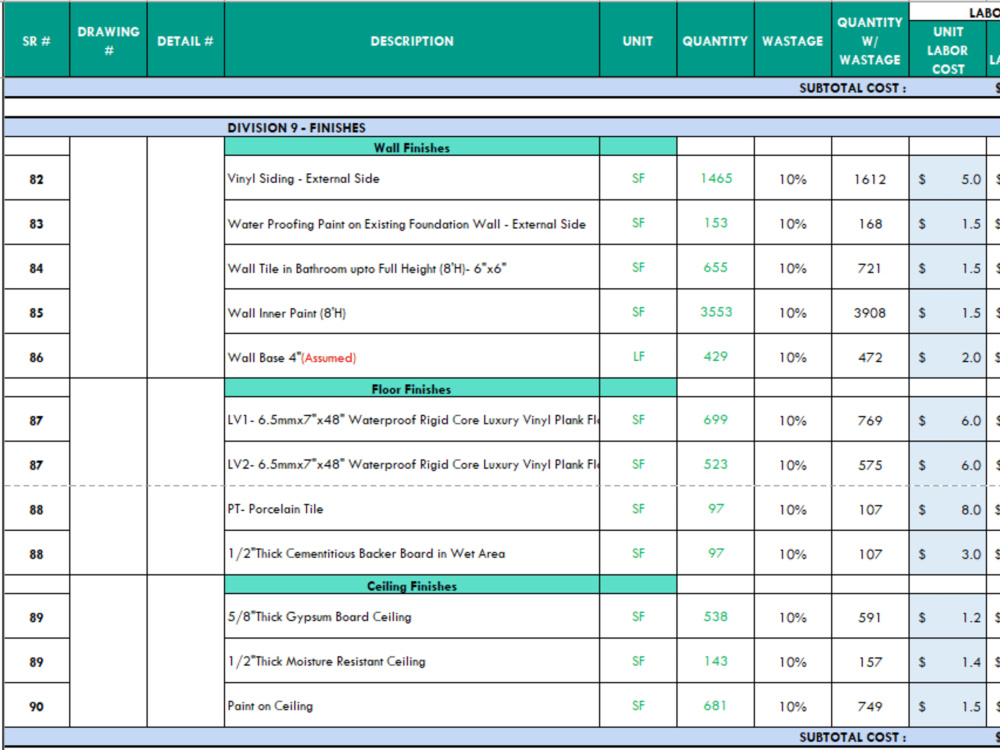This screenshot has width=1000, height=750.
Task: Select quantity value 429
Action: coord(716,357)
